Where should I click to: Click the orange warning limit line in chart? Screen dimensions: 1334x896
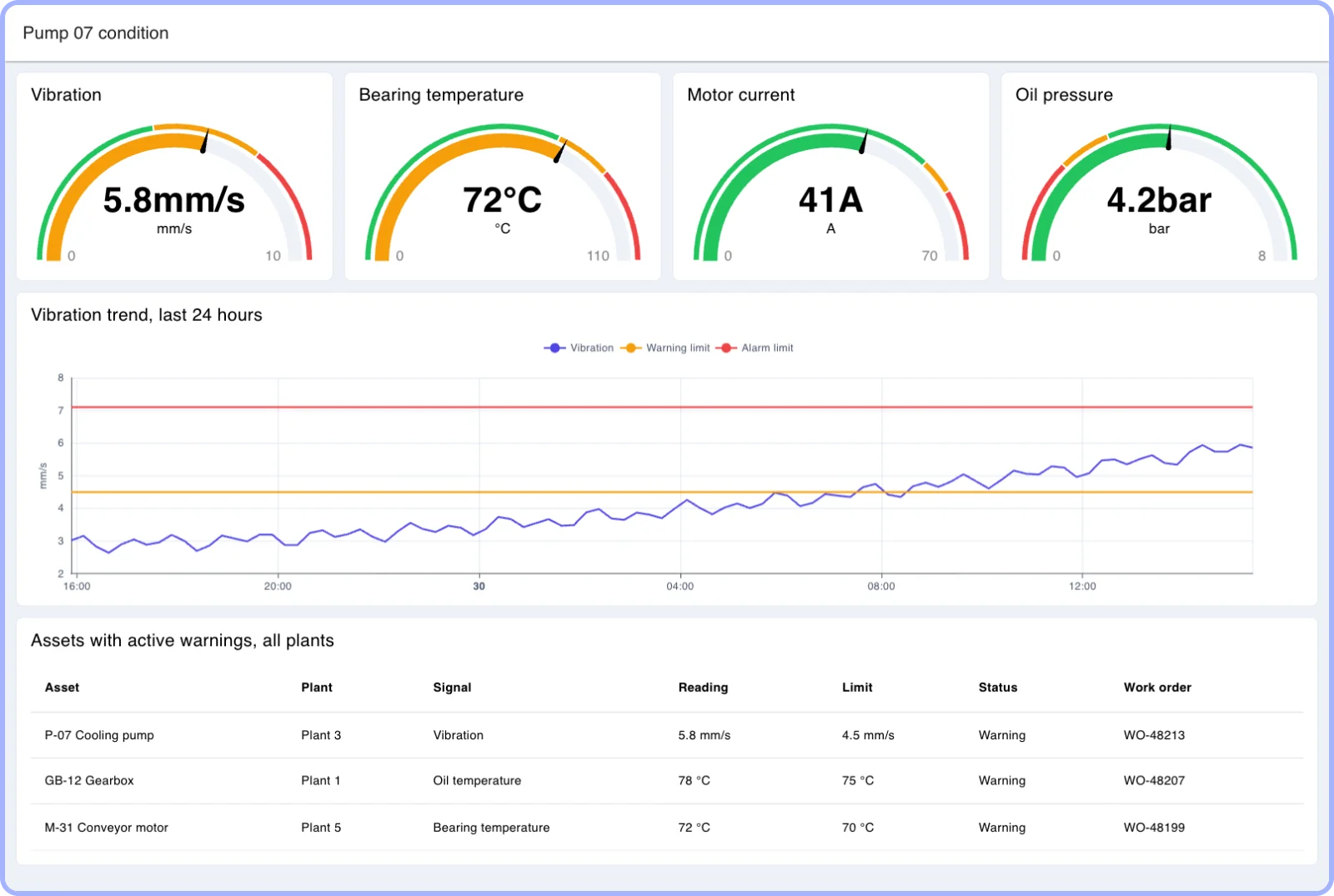click(x=662, y=493)
